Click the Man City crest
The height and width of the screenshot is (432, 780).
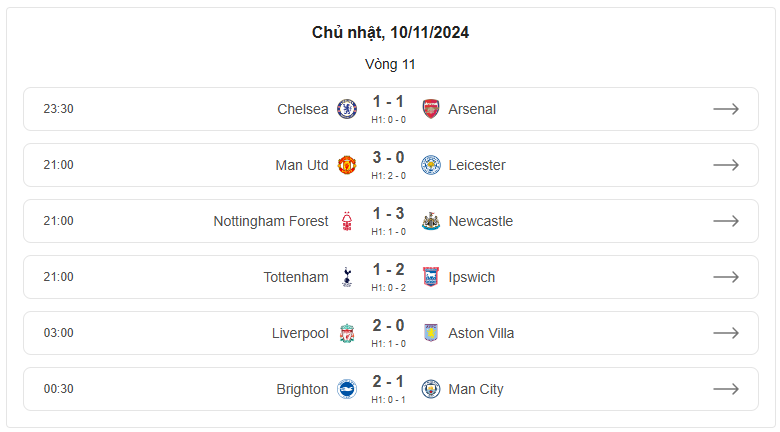[431, 389]
